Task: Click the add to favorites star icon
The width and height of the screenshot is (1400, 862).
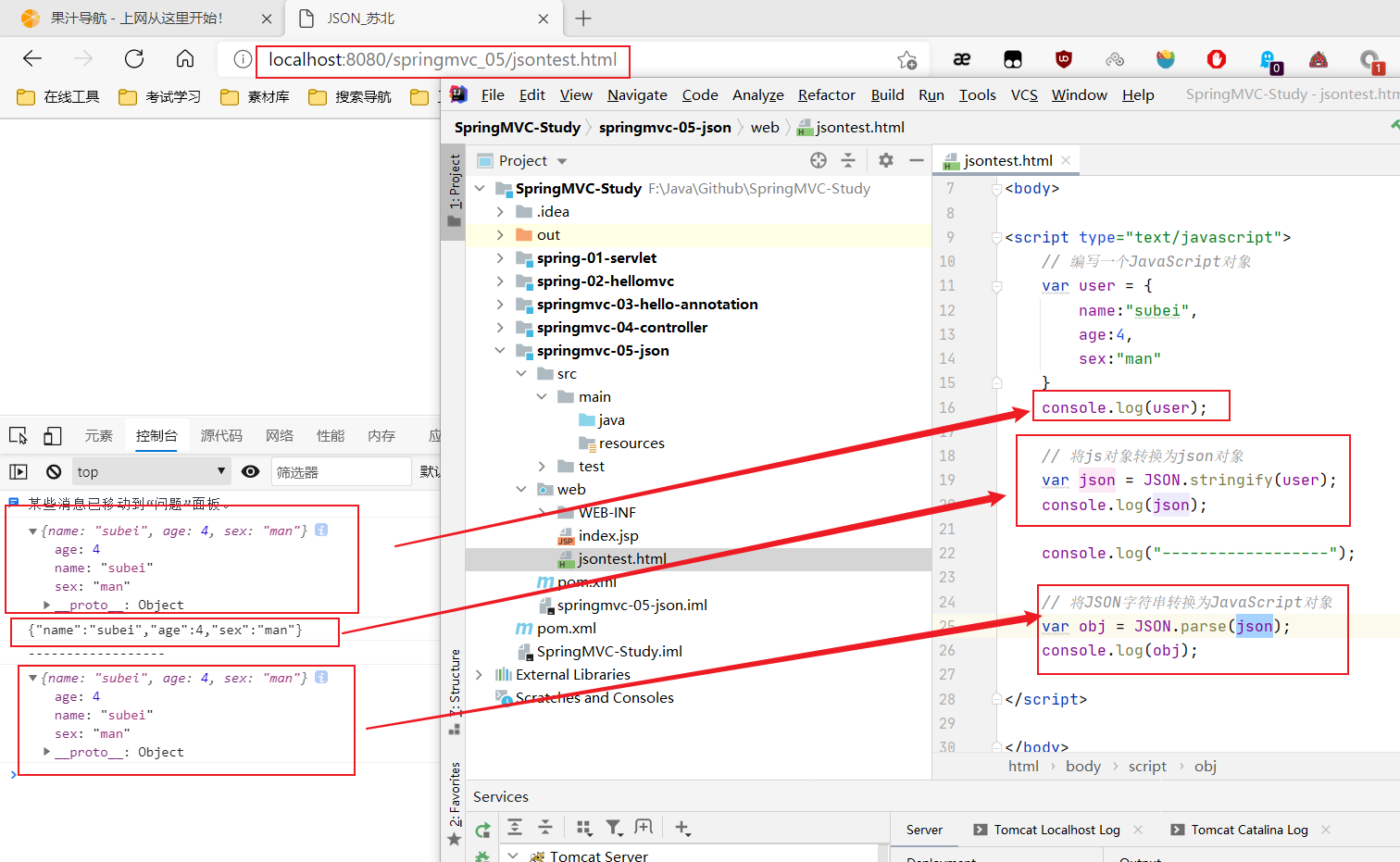Action: tap(906, 60)
